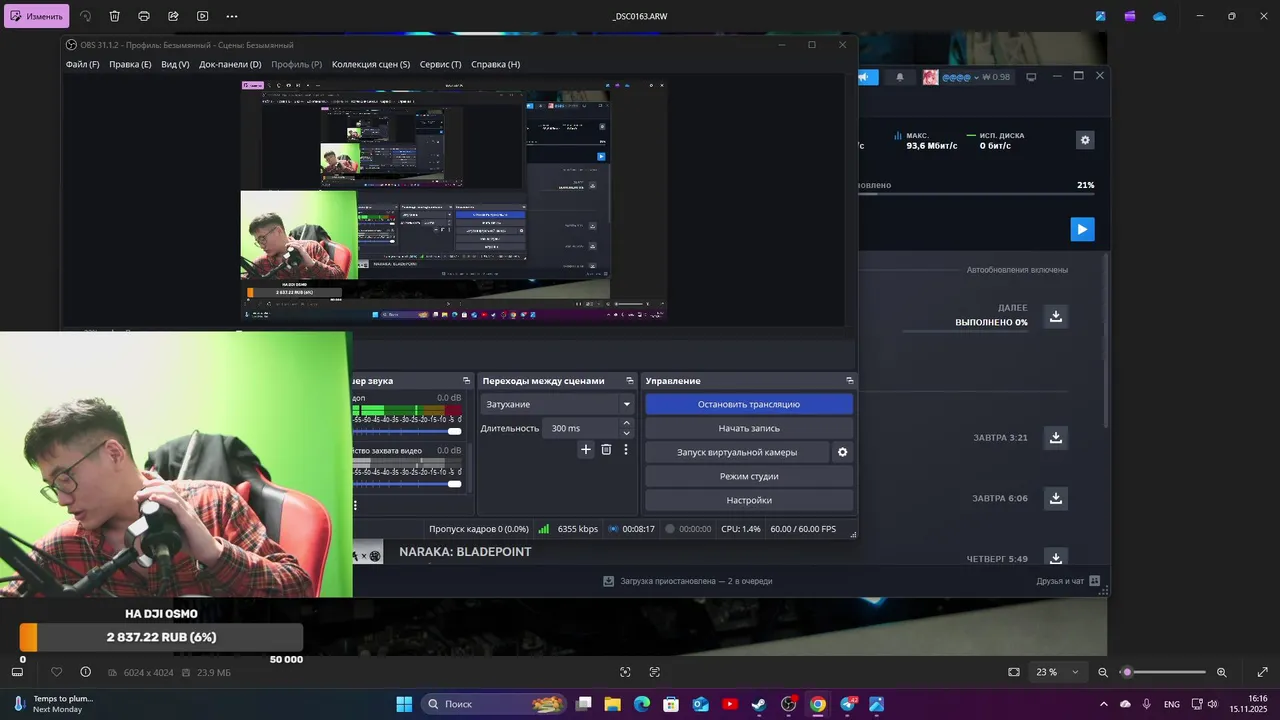The height and width of the screenshot is (720, 1280).
Task: Click the Начать запись button
Action: 749,428
